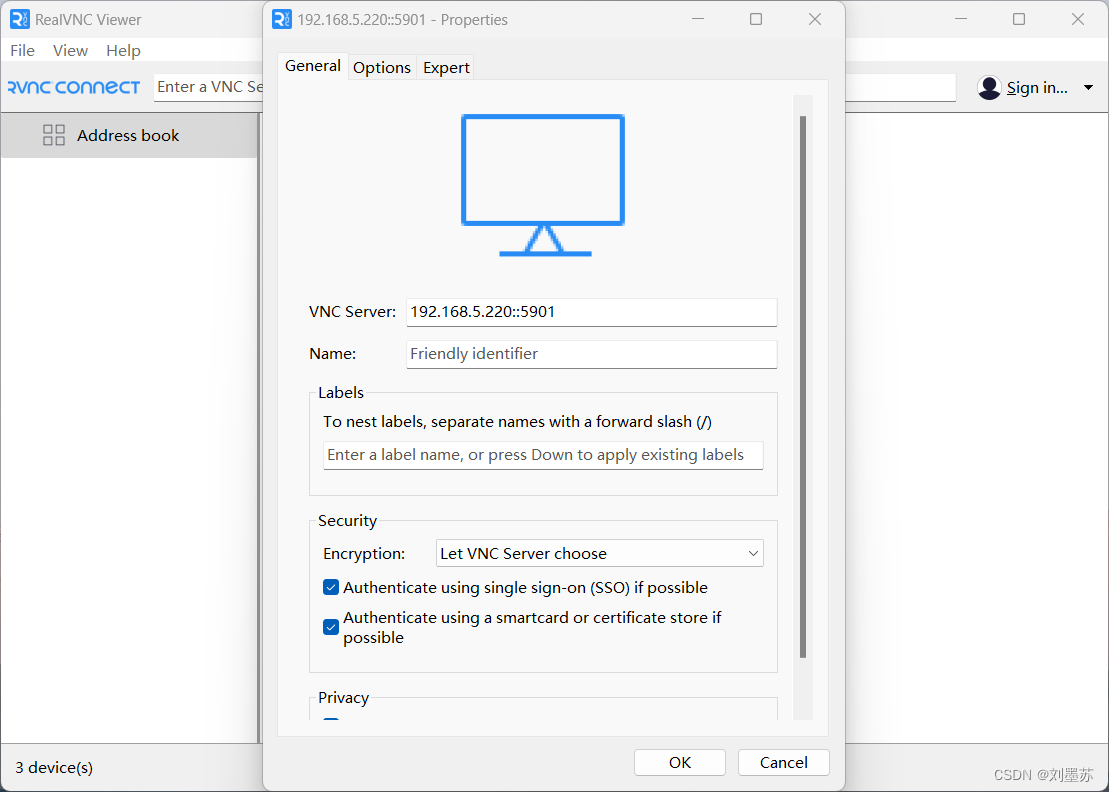Switch to the Options tab

382,67
